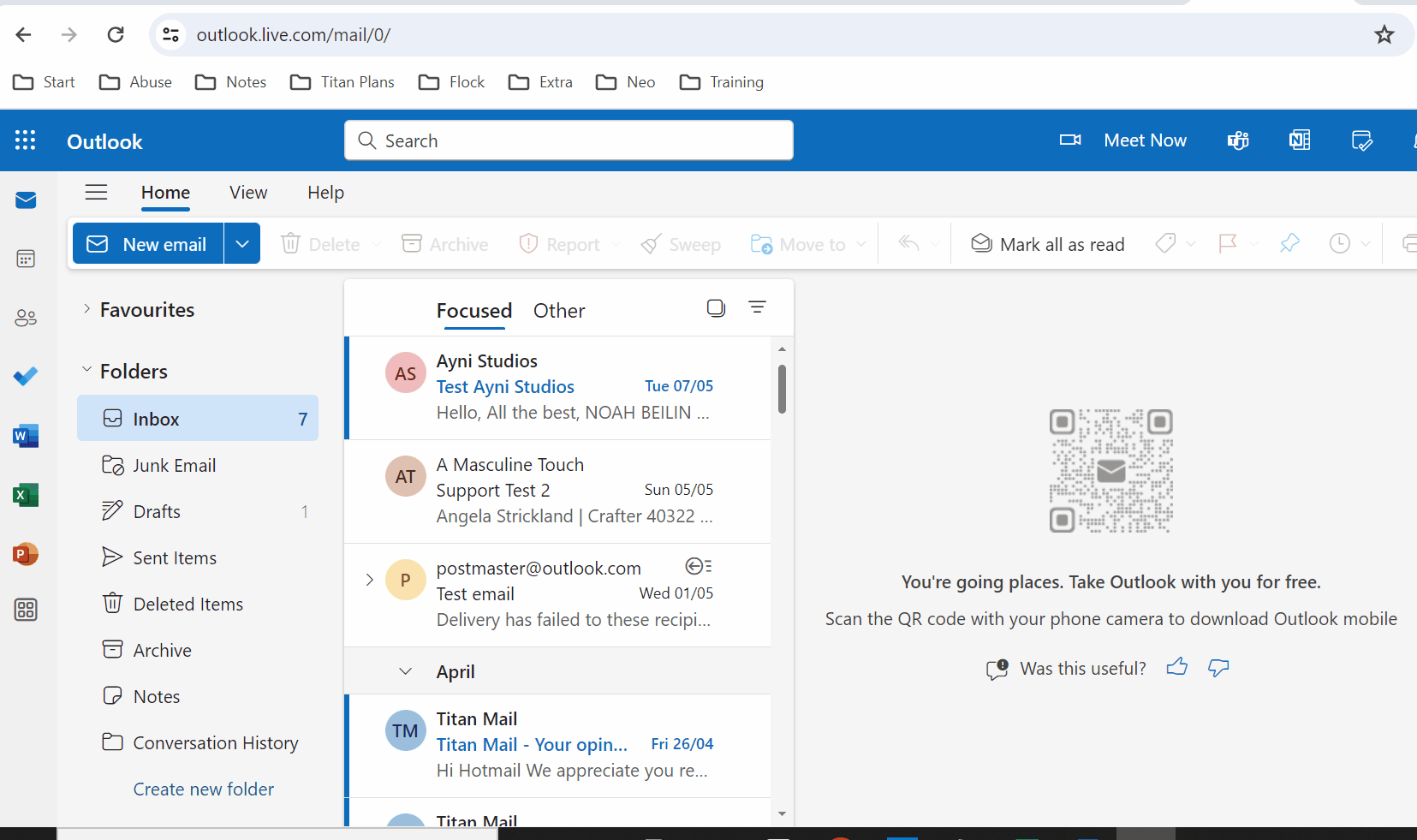Screen dimensions: 1417x840
Task: Select the Focused inbox tab
Action: click(x=474, y=310)
